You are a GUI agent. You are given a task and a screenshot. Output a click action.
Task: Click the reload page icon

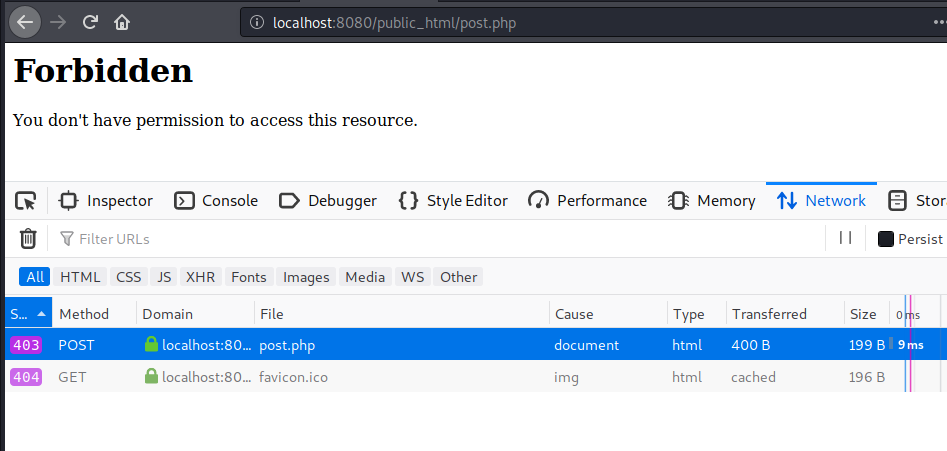[90, 21]
